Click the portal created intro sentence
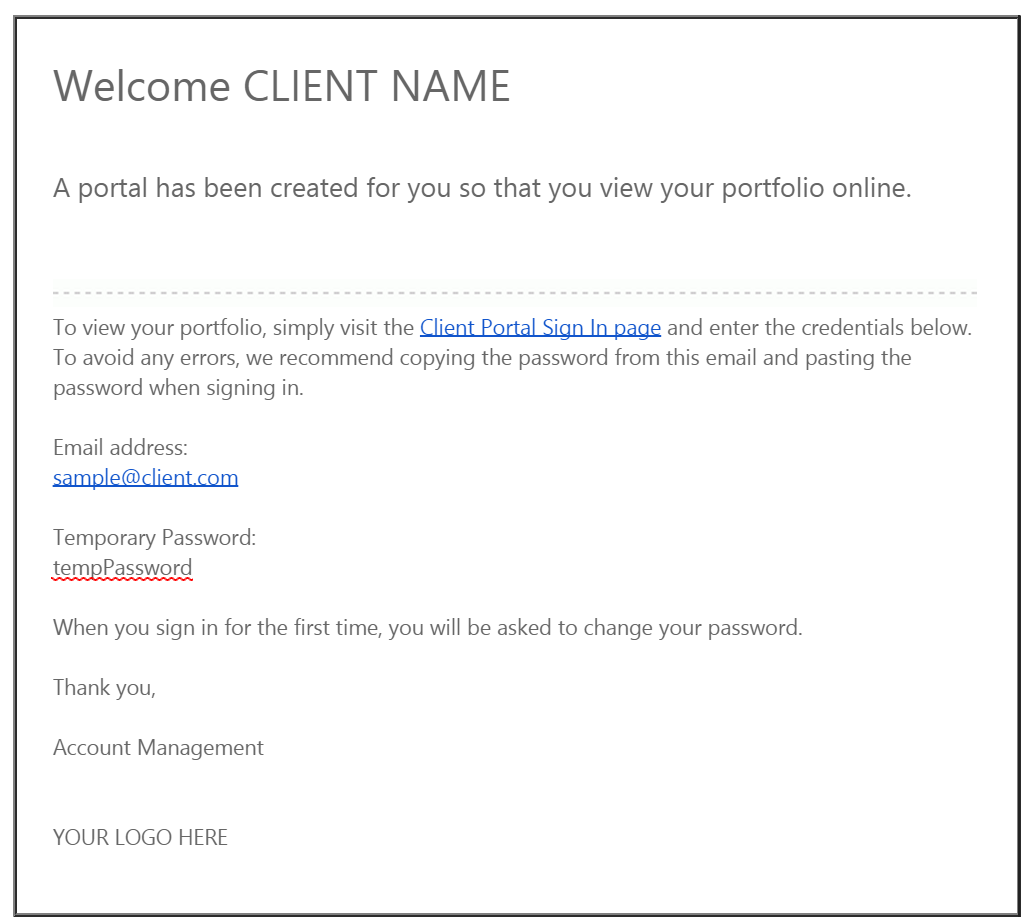The height and width of the screenshot is (921, 1030). [x=482, y=189]
